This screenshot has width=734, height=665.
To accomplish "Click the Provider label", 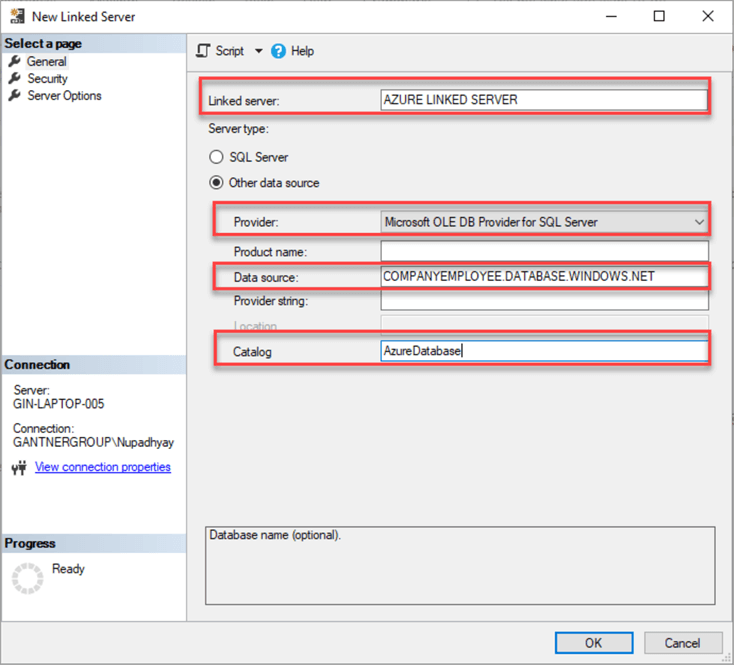I will (256, 222).
